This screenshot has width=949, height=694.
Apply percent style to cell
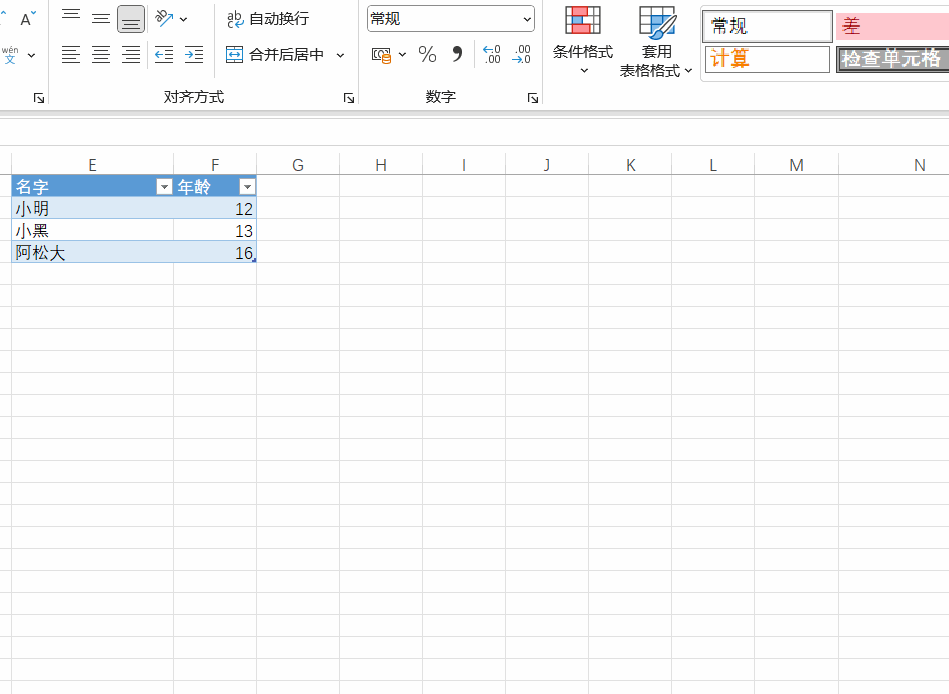click(x=427, y=55)
